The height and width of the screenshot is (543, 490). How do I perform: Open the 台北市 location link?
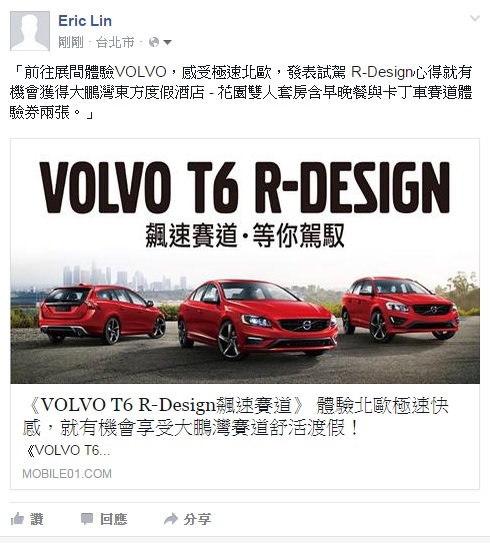point(115,42)
